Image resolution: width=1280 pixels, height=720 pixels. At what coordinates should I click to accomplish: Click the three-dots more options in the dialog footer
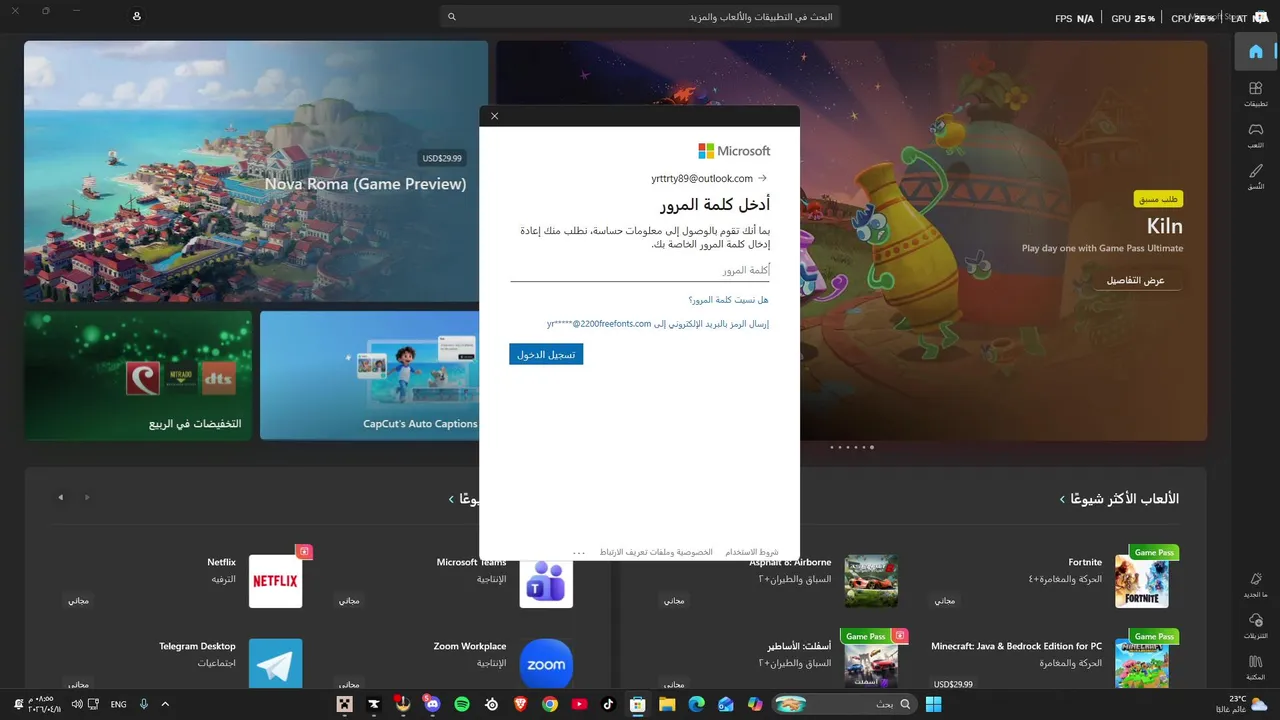click(x=579, y=552)
